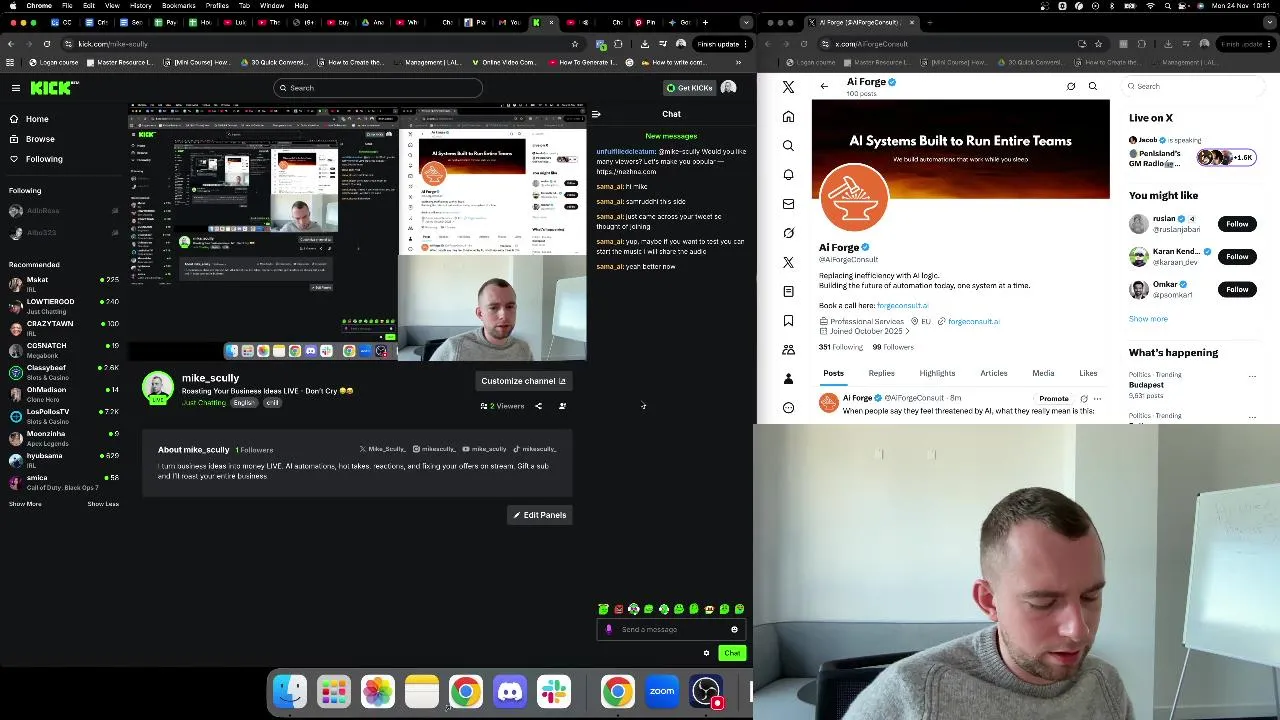Click Ai Forge orange profile picture
Viewport: 1280px width, 720px height.
click(854, 197)
